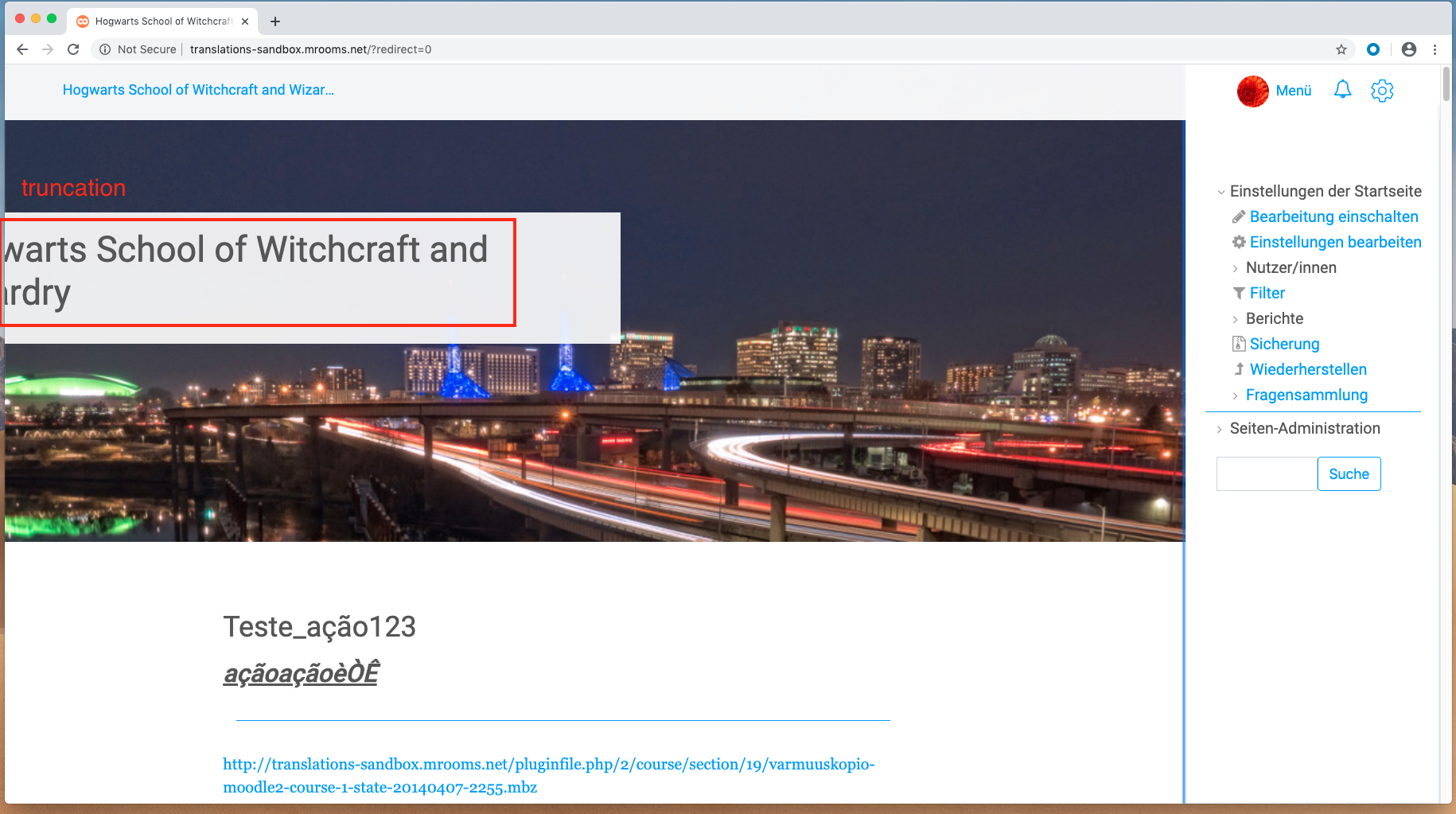Screen dimensions: 1456x814
Task: Click the site information icon beside Not Secure
Action: [x=105, y=49]
